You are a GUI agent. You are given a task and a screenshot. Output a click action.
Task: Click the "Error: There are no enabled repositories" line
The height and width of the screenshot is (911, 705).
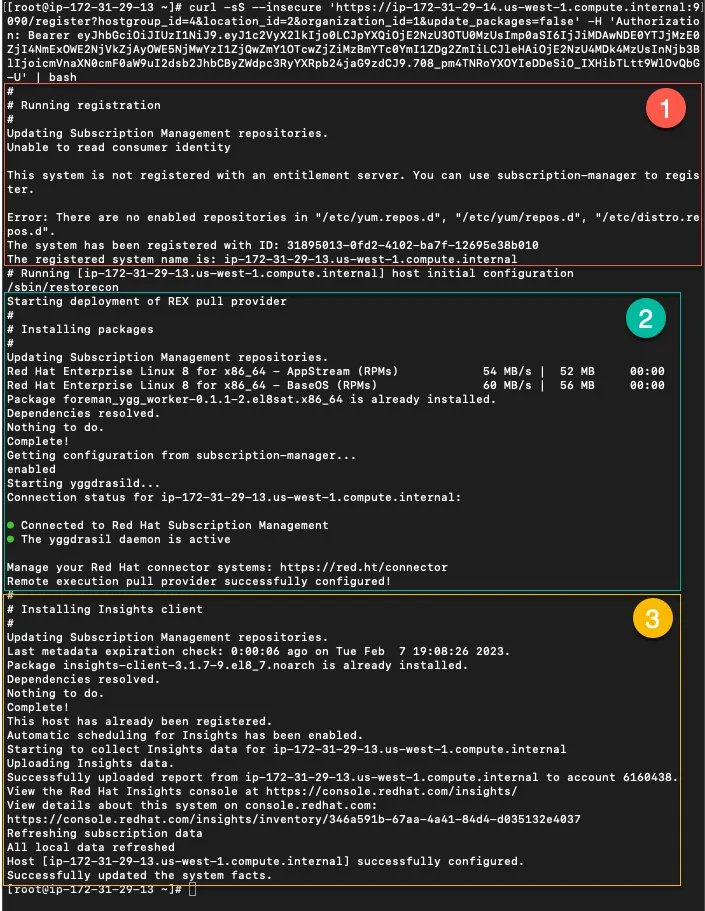pyautogui.click(x=353, y=224)
